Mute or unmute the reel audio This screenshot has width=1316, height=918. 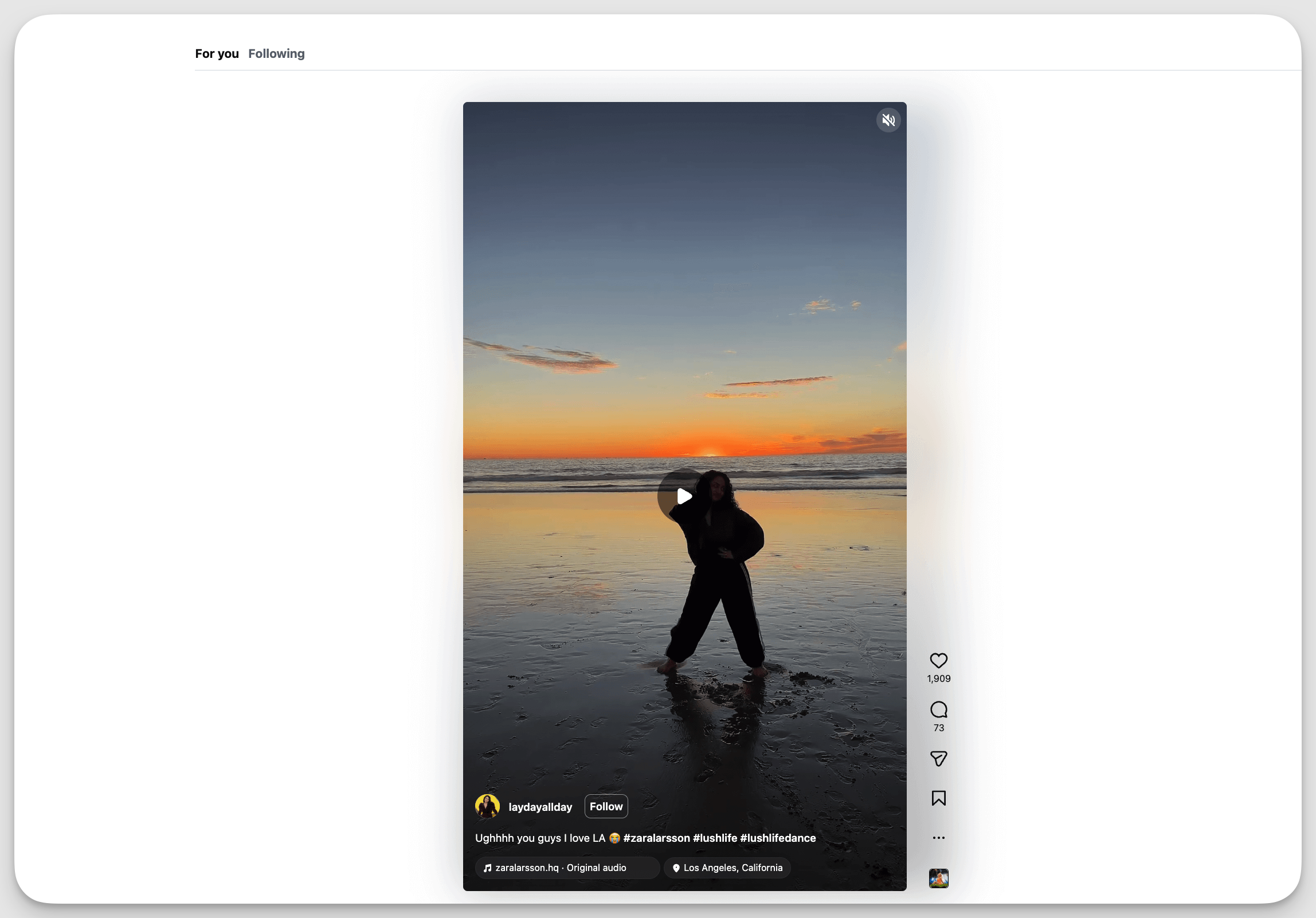(888, 120)
